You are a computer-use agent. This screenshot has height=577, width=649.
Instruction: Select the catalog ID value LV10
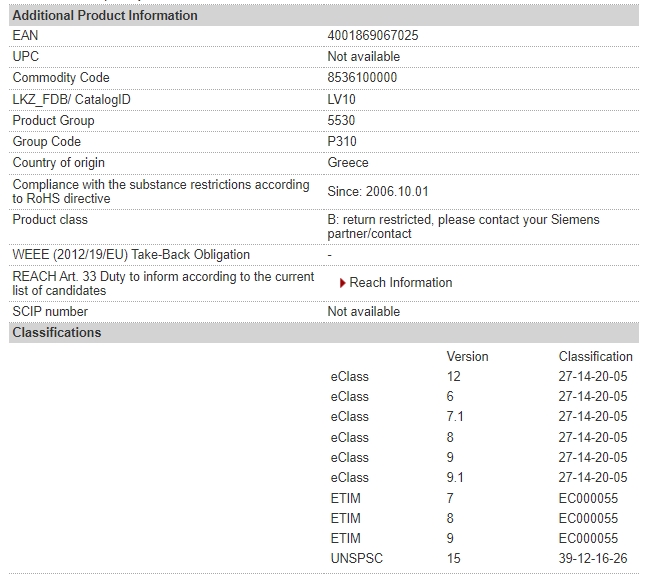(341, 99)
